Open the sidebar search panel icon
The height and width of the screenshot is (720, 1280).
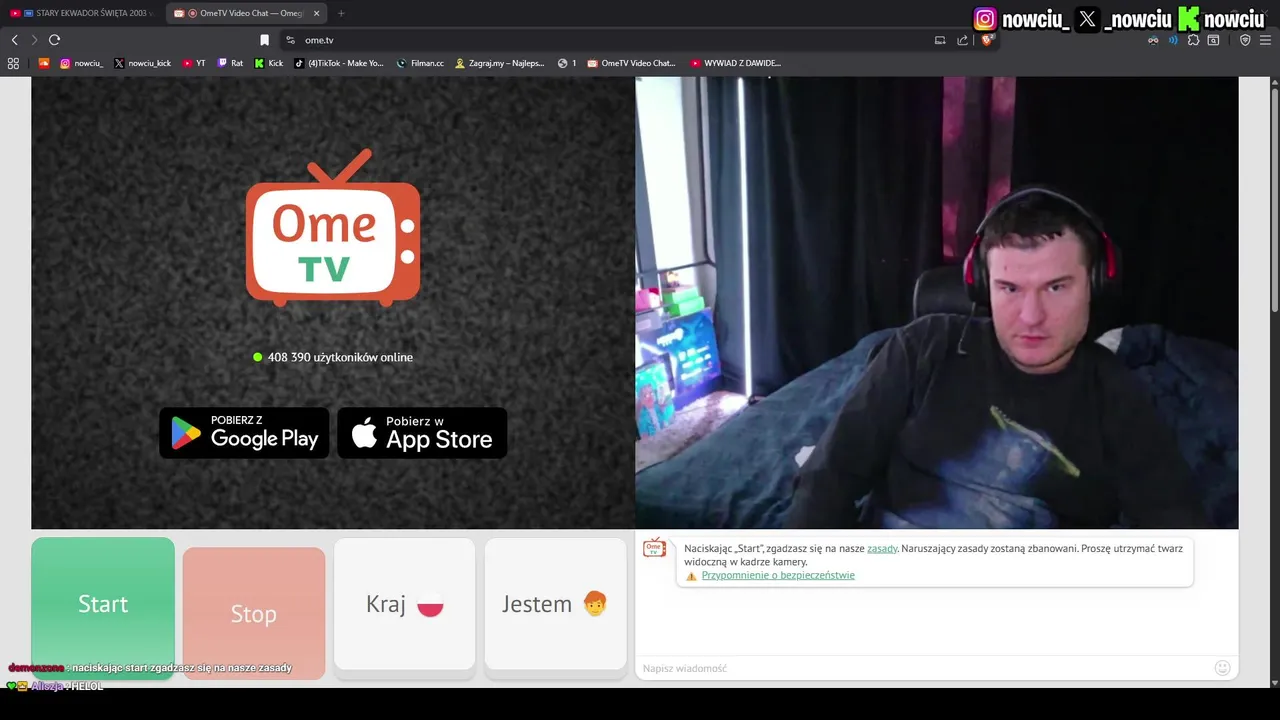[x=1213, y=40]
